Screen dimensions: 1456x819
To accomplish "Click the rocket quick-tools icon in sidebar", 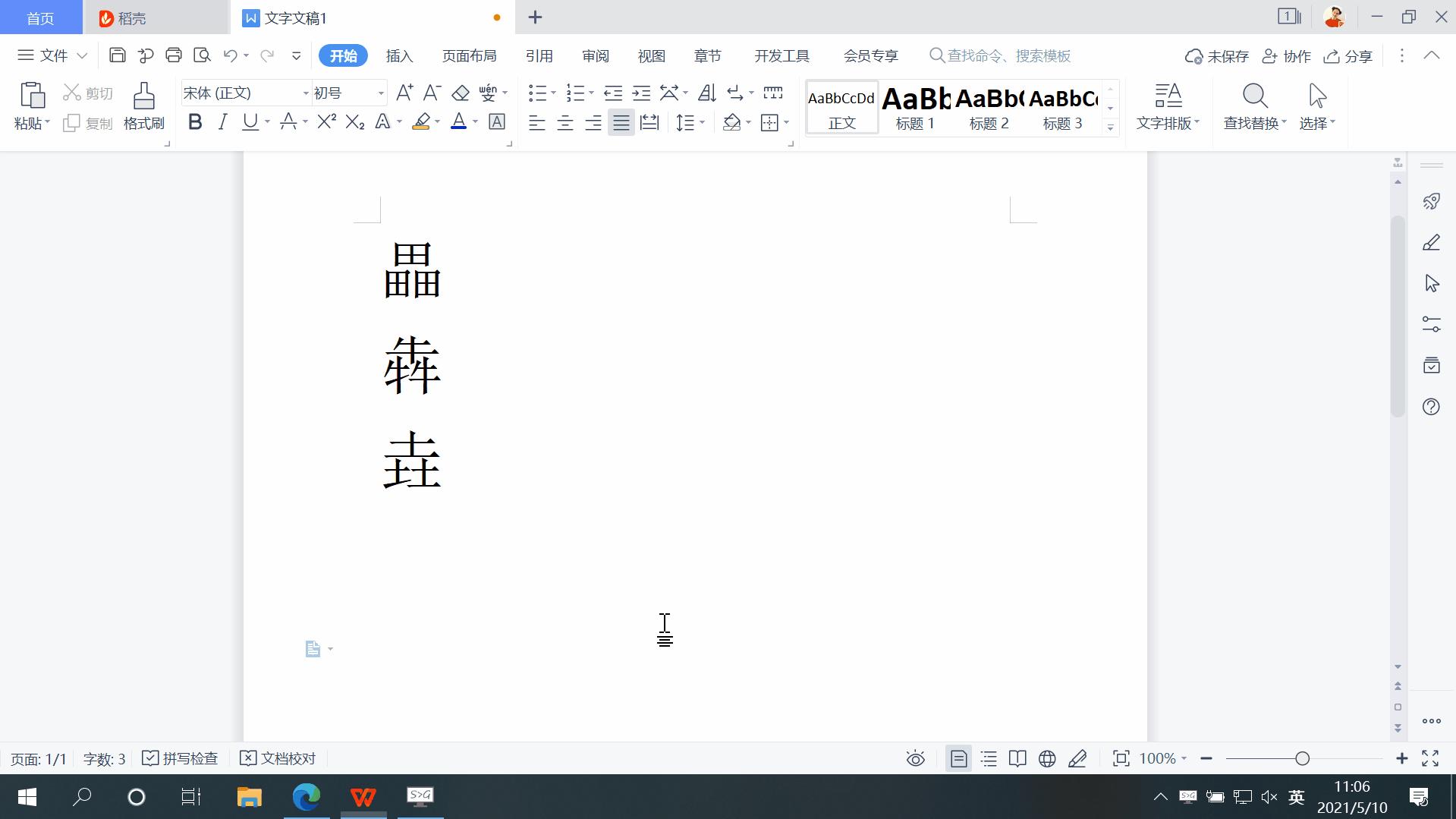I will [1431, 201].
